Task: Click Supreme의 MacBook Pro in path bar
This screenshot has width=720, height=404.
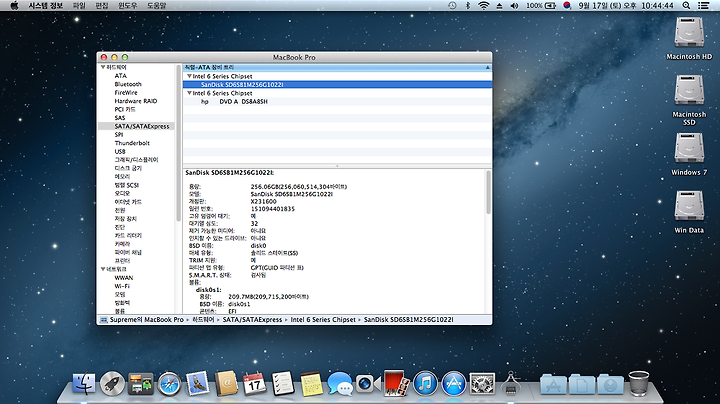Action: (146, 320)
